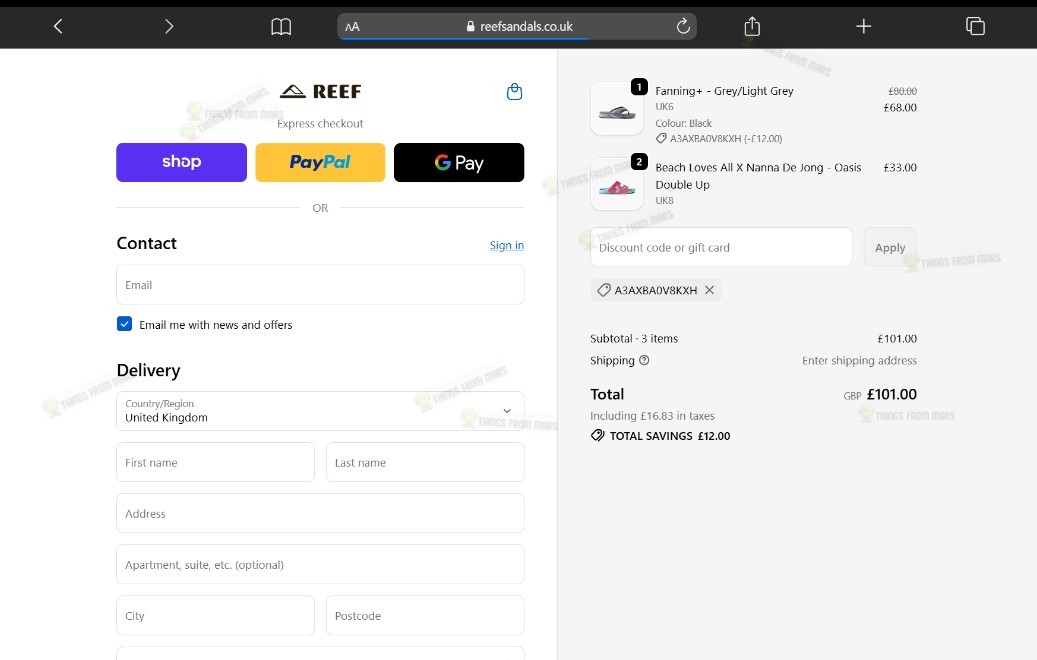
Task: Click the Colour: Black text
Action: click(x=683, y=124)
